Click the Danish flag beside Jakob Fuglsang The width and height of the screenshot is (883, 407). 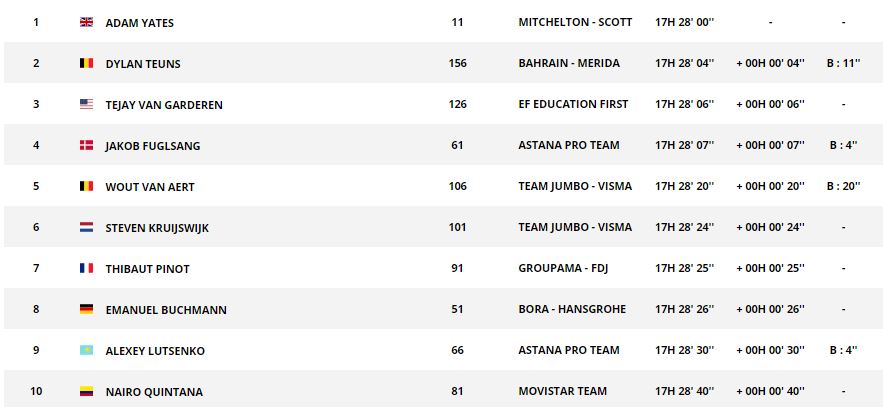86,145
